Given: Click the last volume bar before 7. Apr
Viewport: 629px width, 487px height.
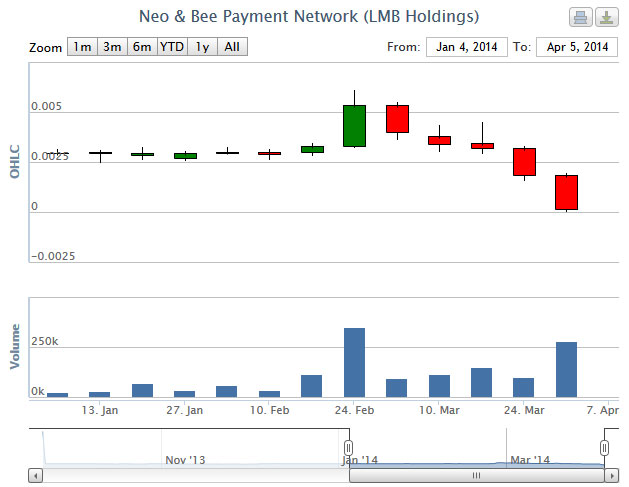Looking at the screenshot, I should pyautogui.click(x=566, y=369).
